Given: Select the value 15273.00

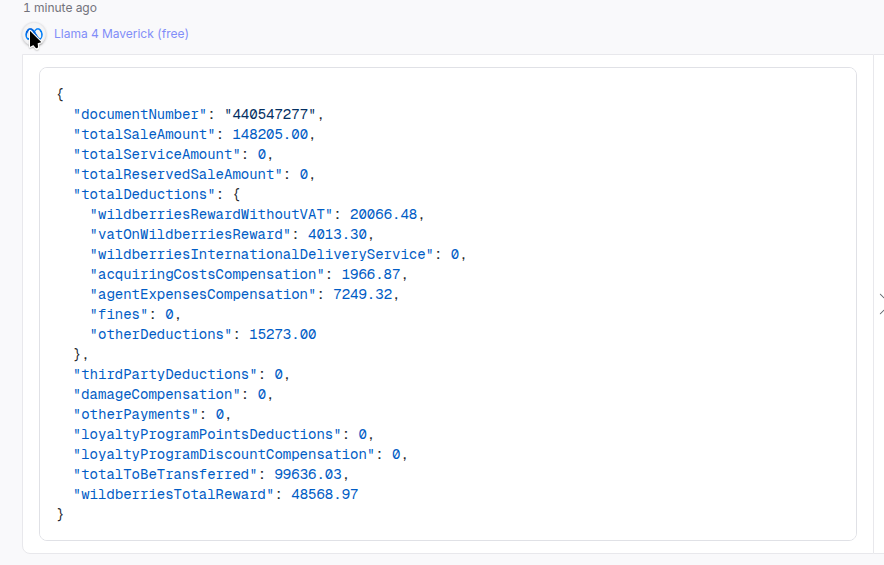Looking at the screenshot, I should 282,334.
